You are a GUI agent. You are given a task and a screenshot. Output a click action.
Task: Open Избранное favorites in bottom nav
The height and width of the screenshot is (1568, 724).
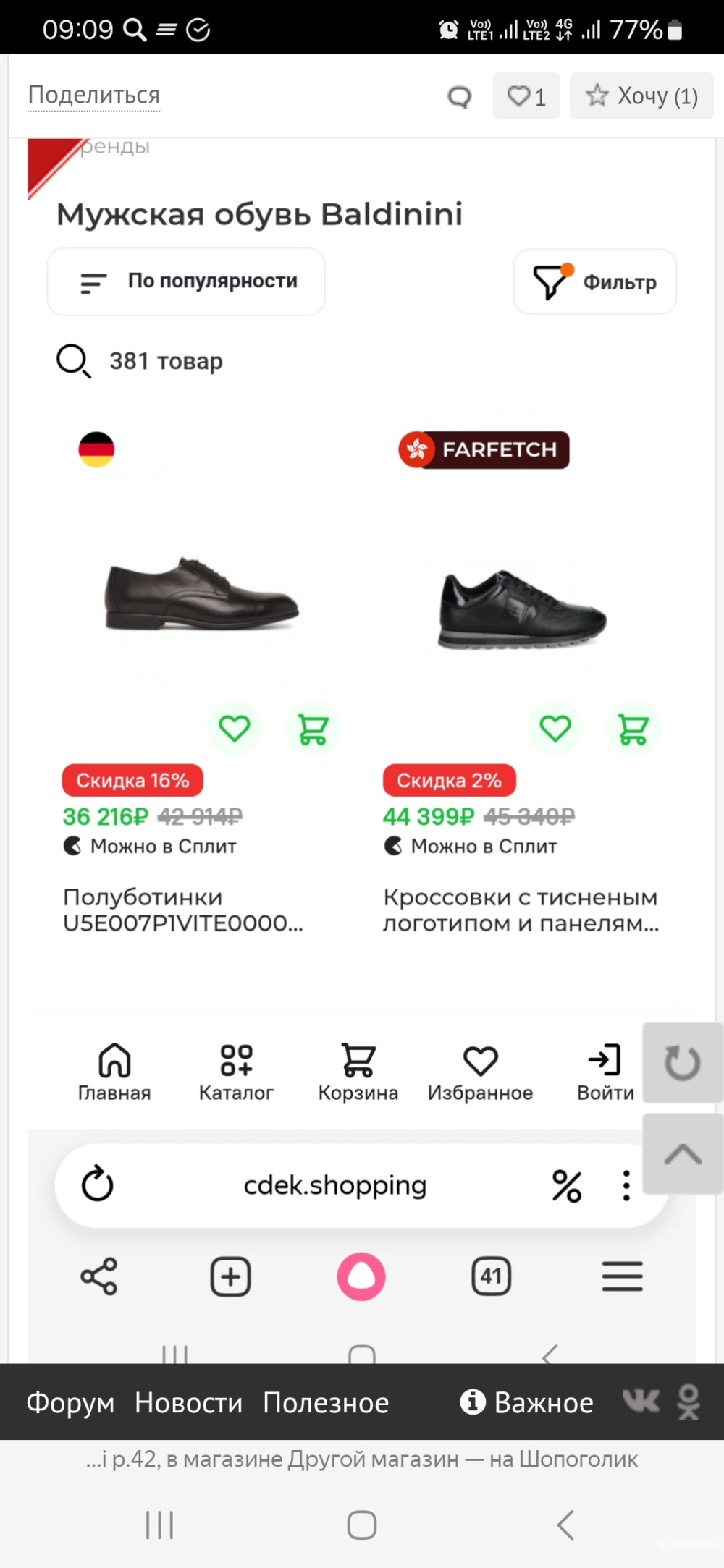[x=480, y=1072]
